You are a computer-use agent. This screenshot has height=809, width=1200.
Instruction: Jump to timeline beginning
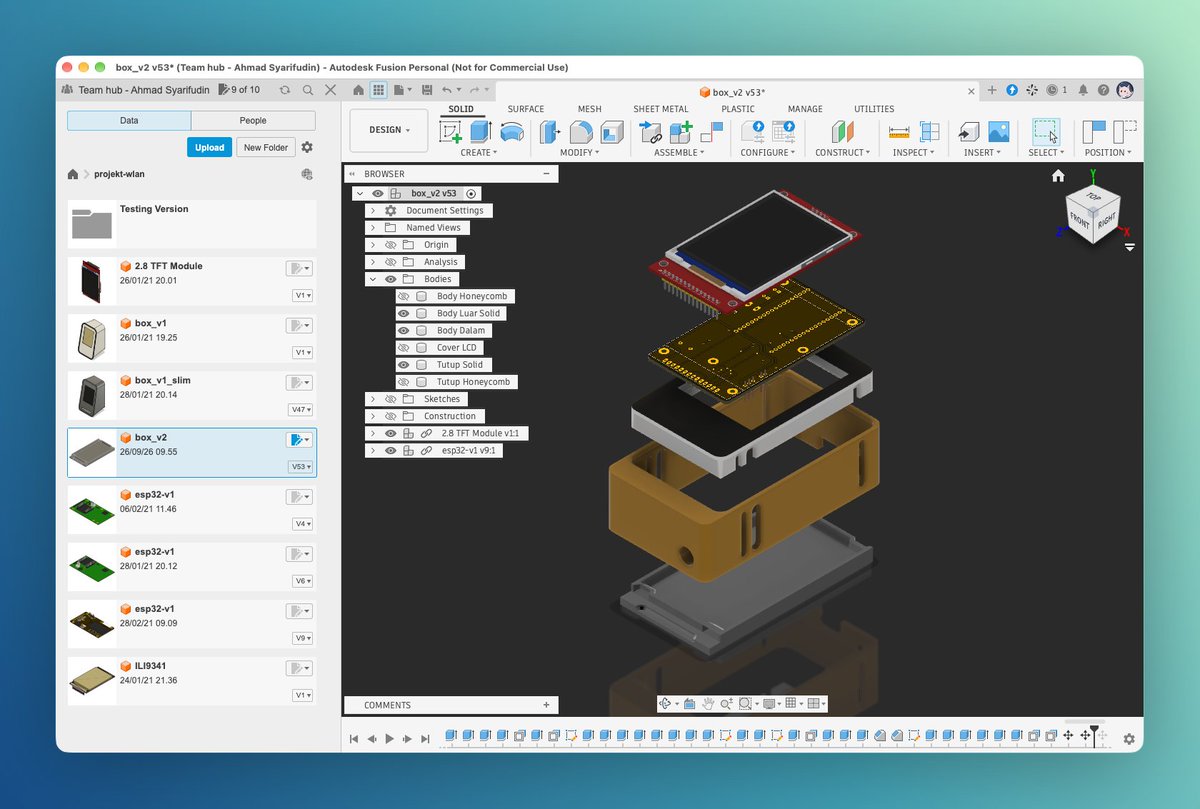[353, 739]
